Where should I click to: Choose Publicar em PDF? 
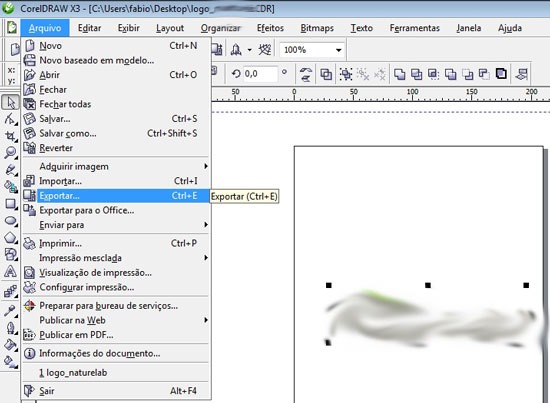coord(116,335)
